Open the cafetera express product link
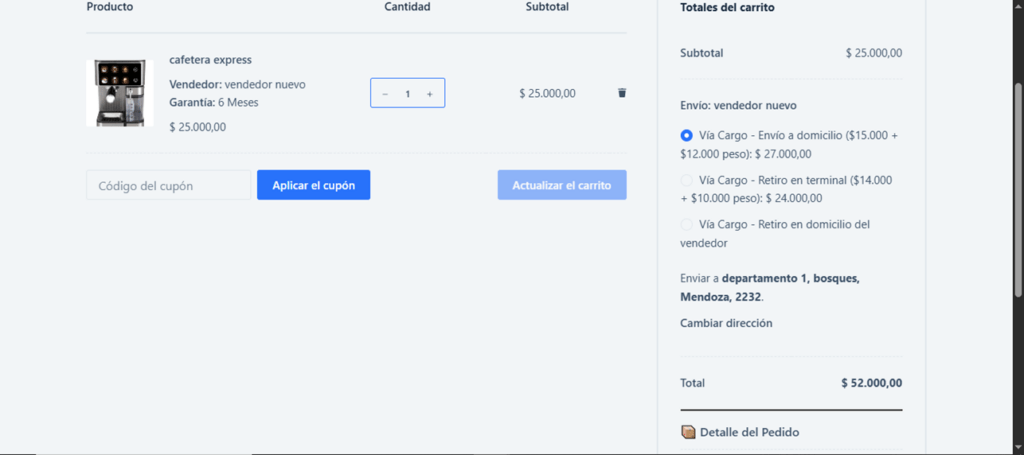 210,60
